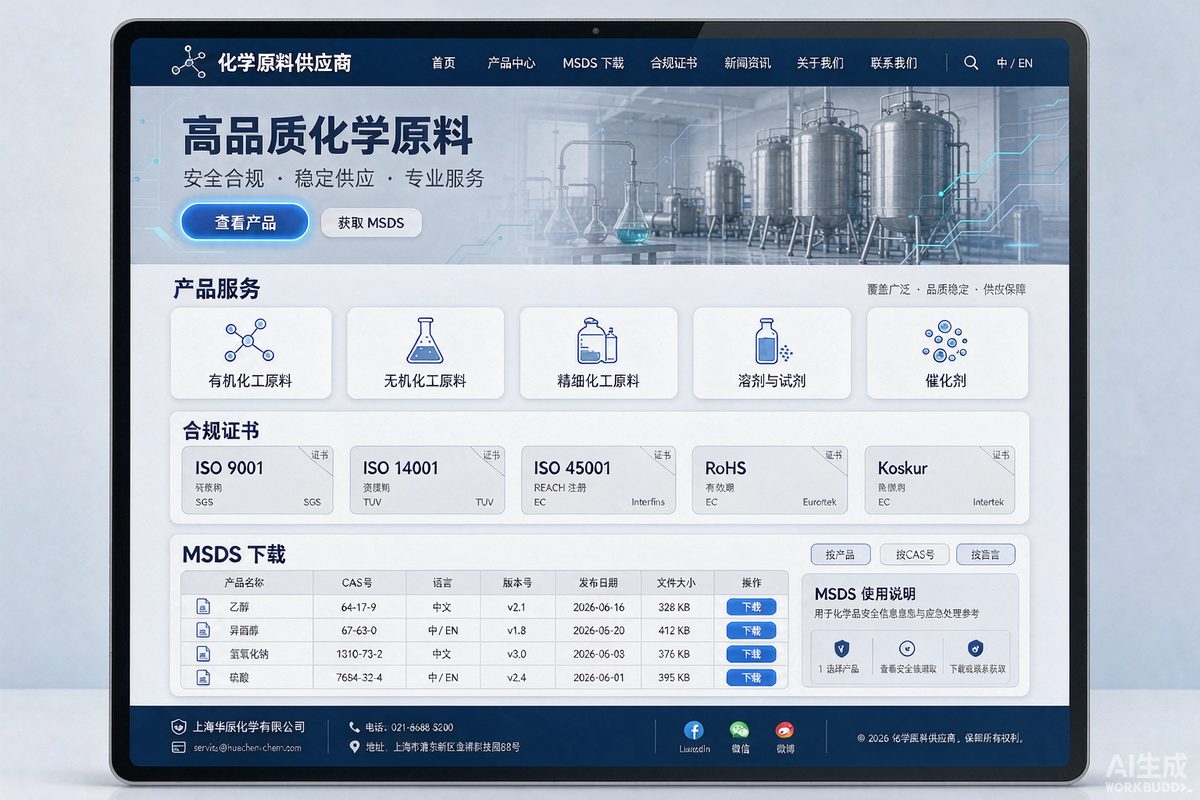Sort by the 产品名称 column header
The width and height of the screenshot is (1200, 800).
coord(245,583)
